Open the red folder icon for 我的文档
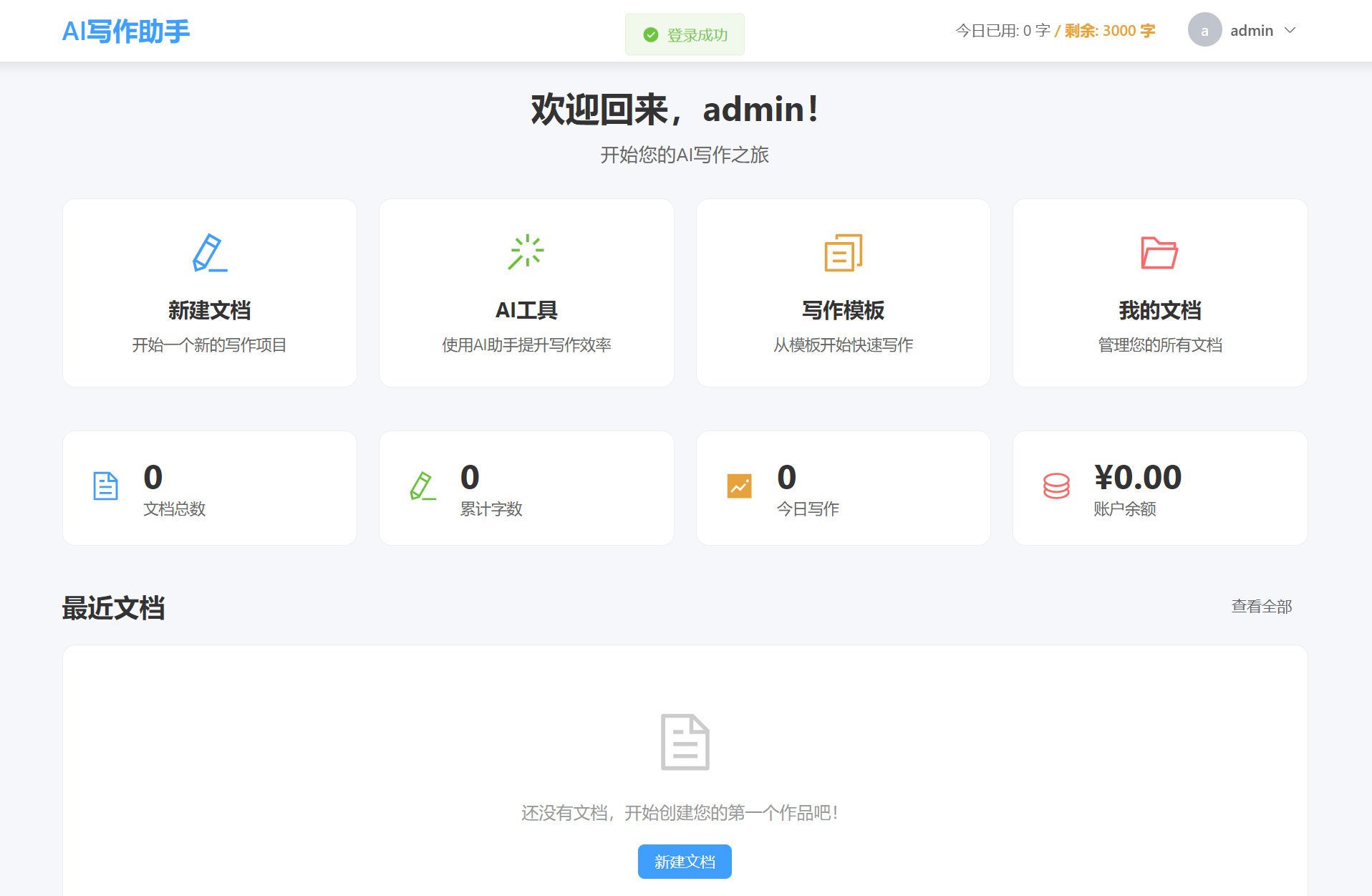Image resolution: width=1372 pixels, height=896 pixels. (x=1160, y=253)
